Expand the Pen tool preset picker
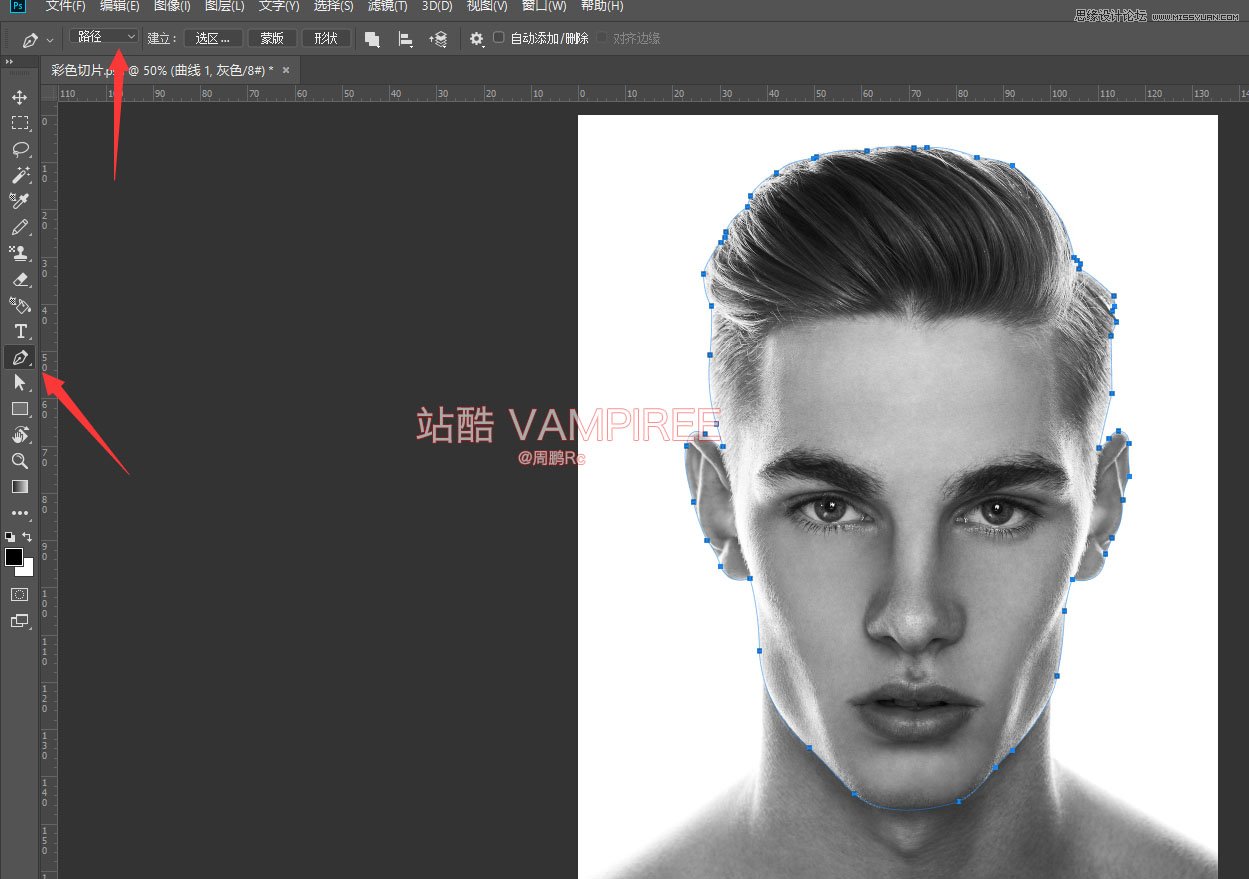1249x879 pixels. 37,39
